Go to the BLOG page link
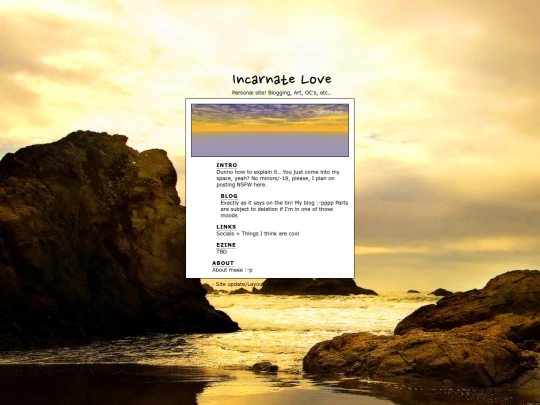The image size is (540, 405). 229,196
